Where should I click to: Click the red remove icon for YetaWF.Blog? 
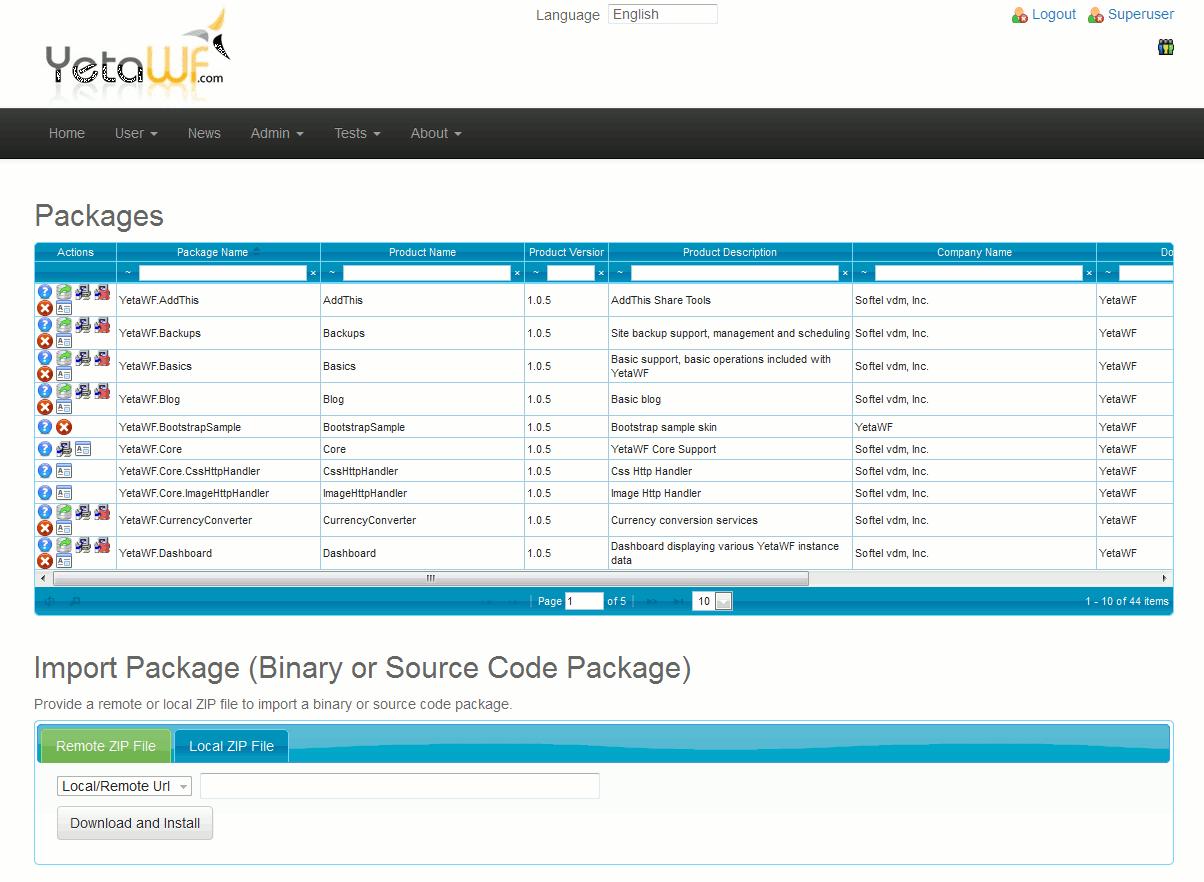45,407
